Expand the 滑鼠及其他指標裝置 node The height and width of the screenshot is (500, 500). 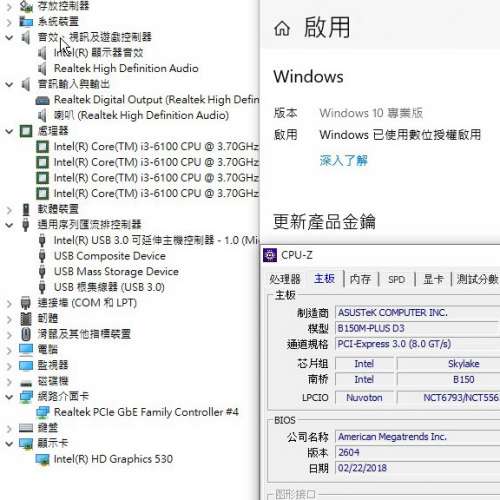click(9, 335)
